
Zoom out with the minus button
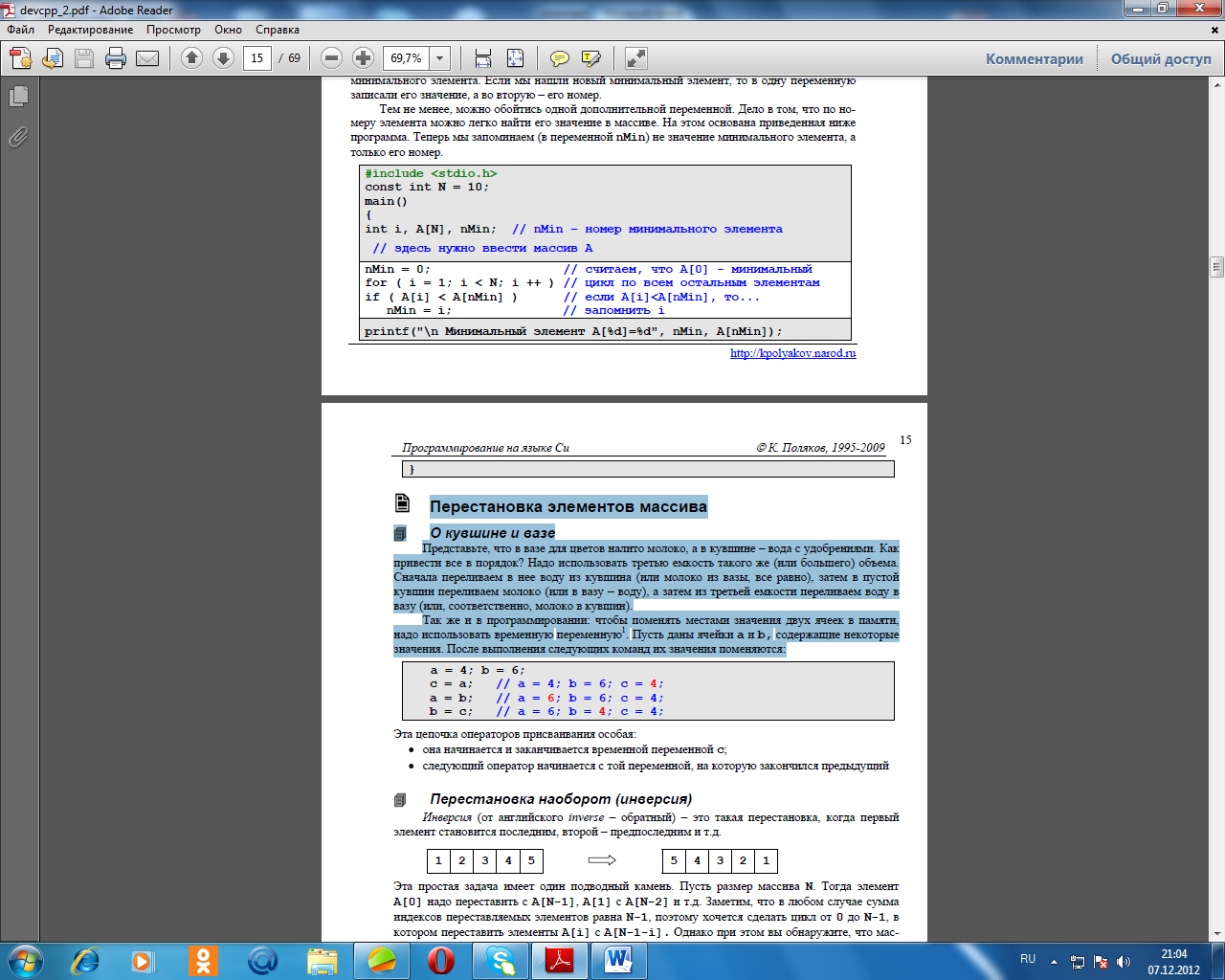click(331, 58)
